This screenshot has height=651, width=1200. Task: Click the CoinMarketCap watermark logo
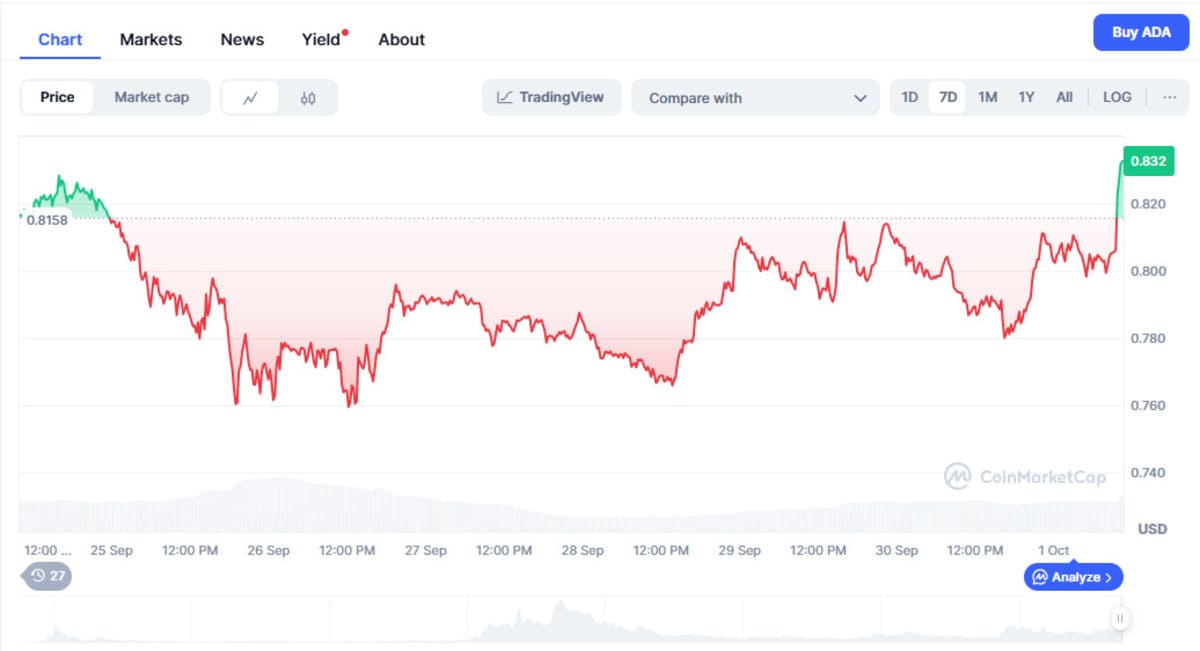[1025, 477]
